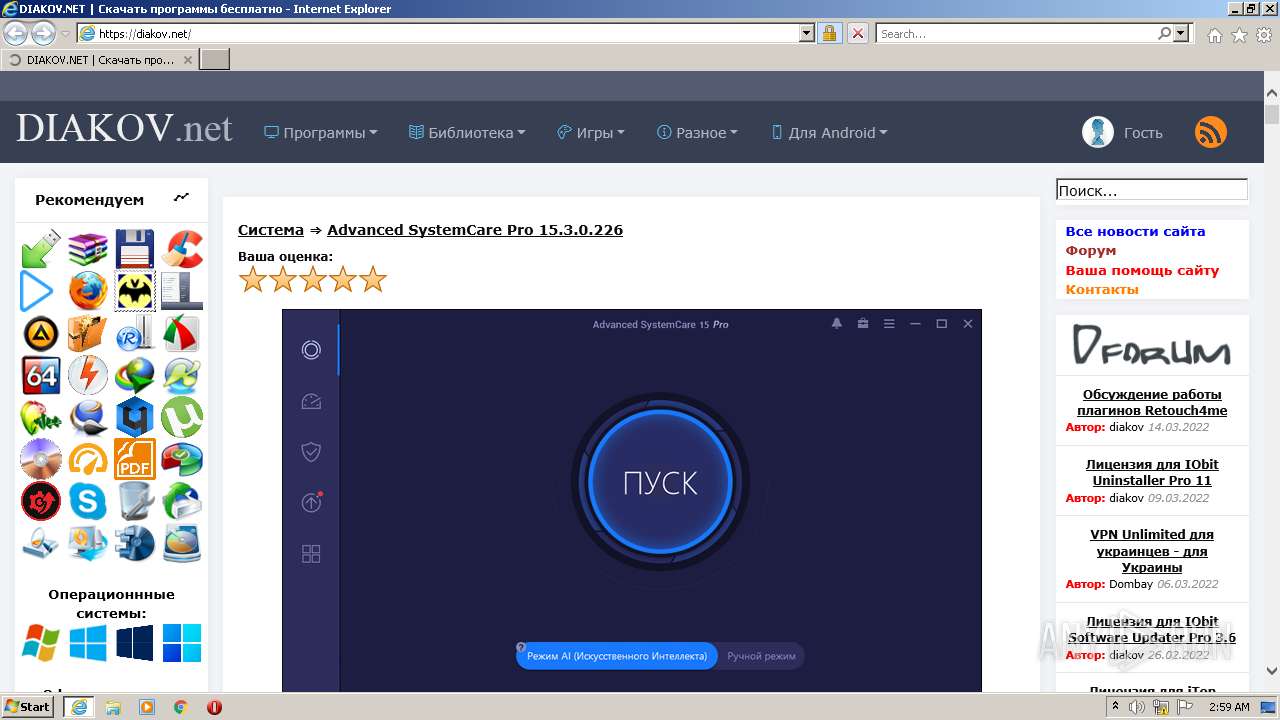Viewport: 1280px width, 720px height.
Task: Open the Total Commander floppy disk icon
Action: [135, 249]
